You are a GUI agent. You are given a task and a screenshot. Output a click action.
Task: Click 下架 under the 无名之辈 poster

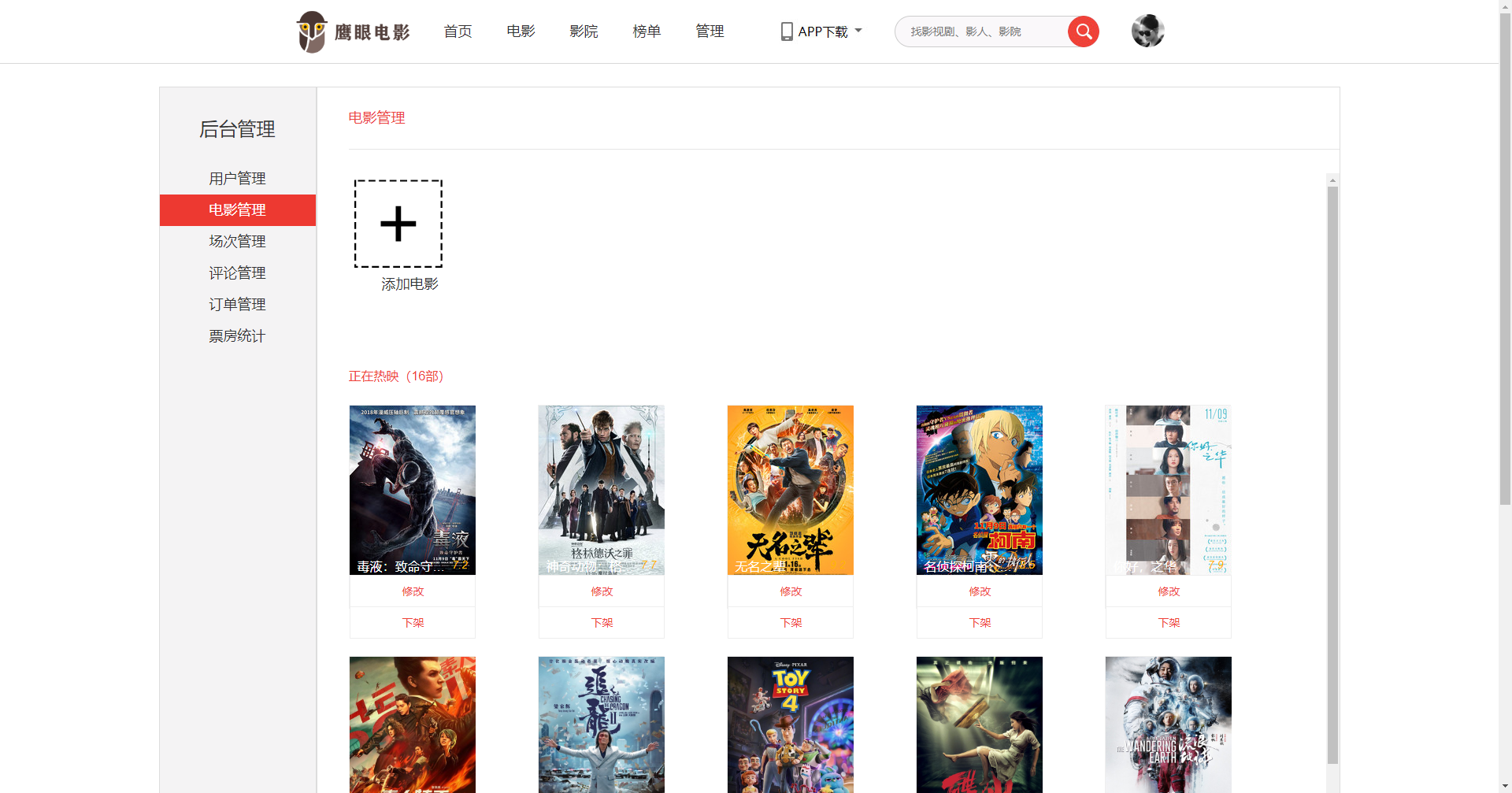tap(791, 623)
